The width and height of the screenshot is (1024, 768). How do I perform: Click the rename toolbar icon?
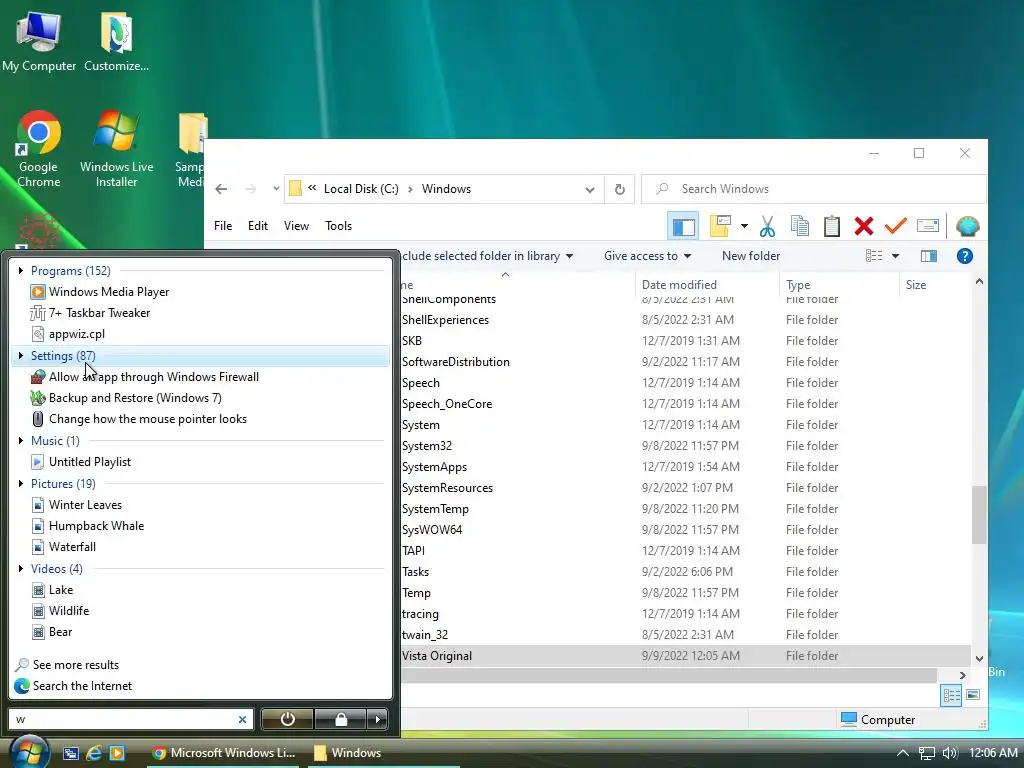tap(927, 227)
